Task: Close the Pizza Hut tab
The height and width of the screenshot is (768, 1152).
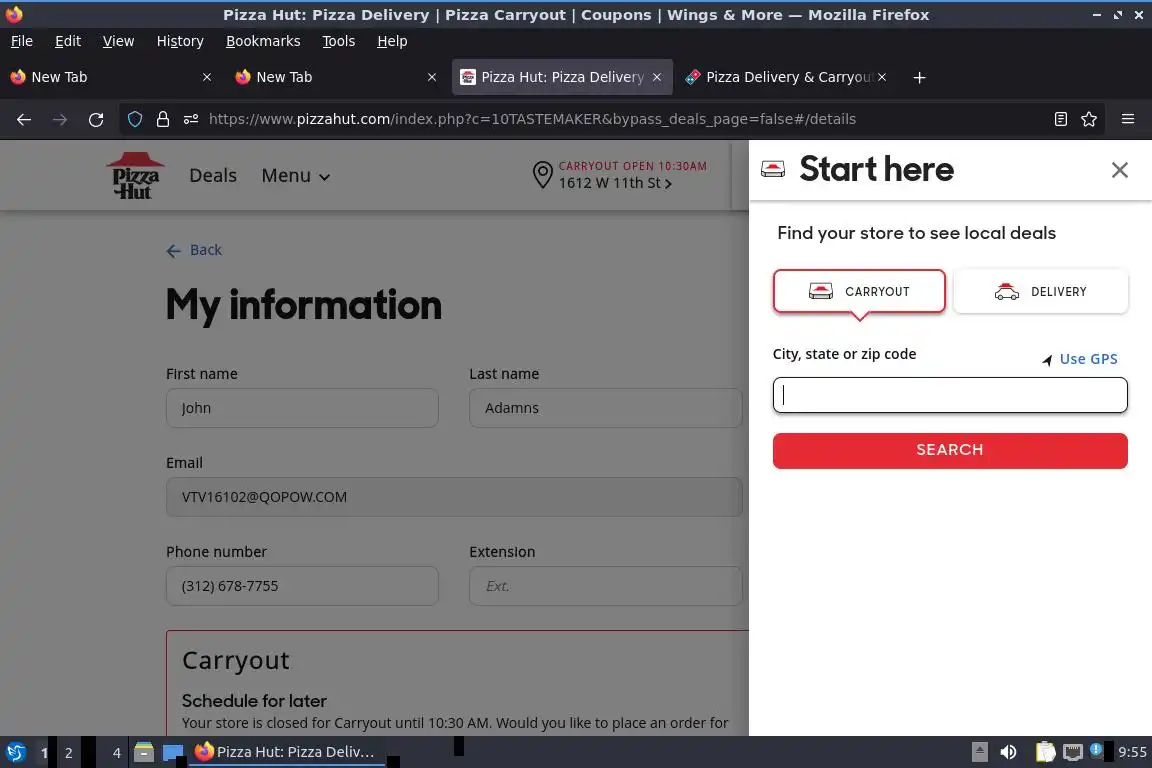Action: (657, 77)
